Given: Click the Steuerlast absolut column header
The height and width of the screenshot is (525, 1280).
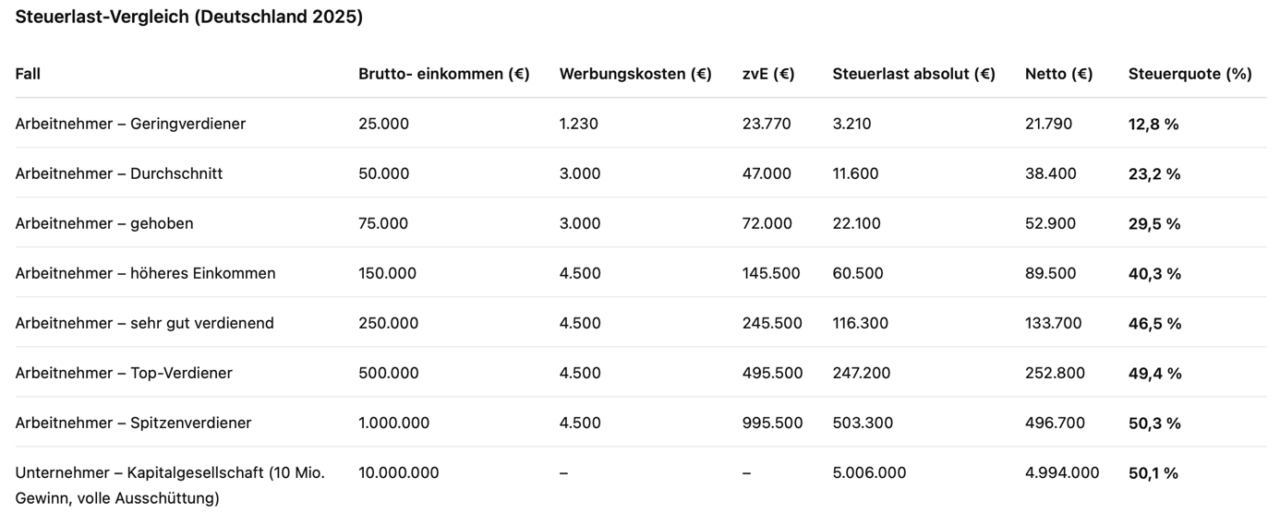Looking at the screenshot, I should click(x=913, y=73).
